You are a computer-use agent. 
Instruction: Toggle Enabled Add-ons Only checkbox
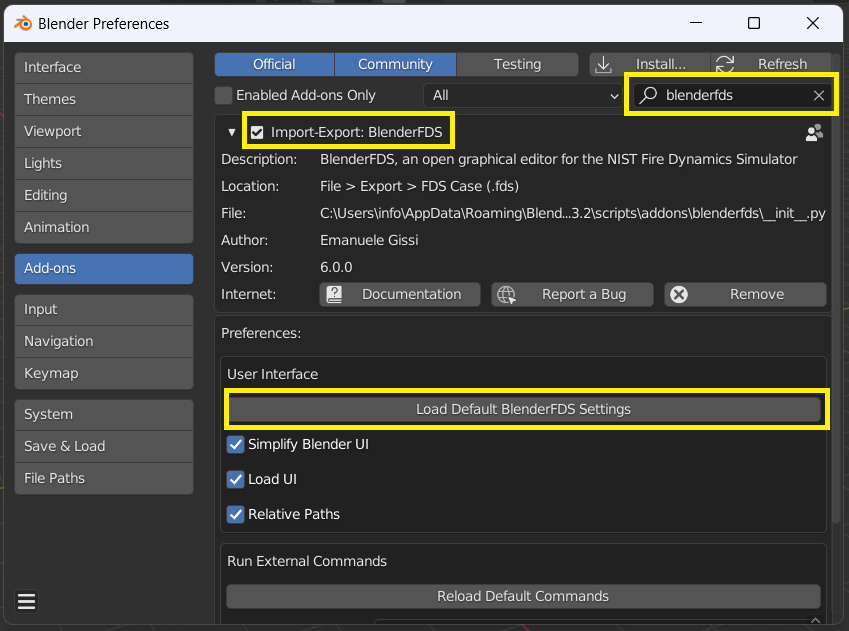click(223, 95)
